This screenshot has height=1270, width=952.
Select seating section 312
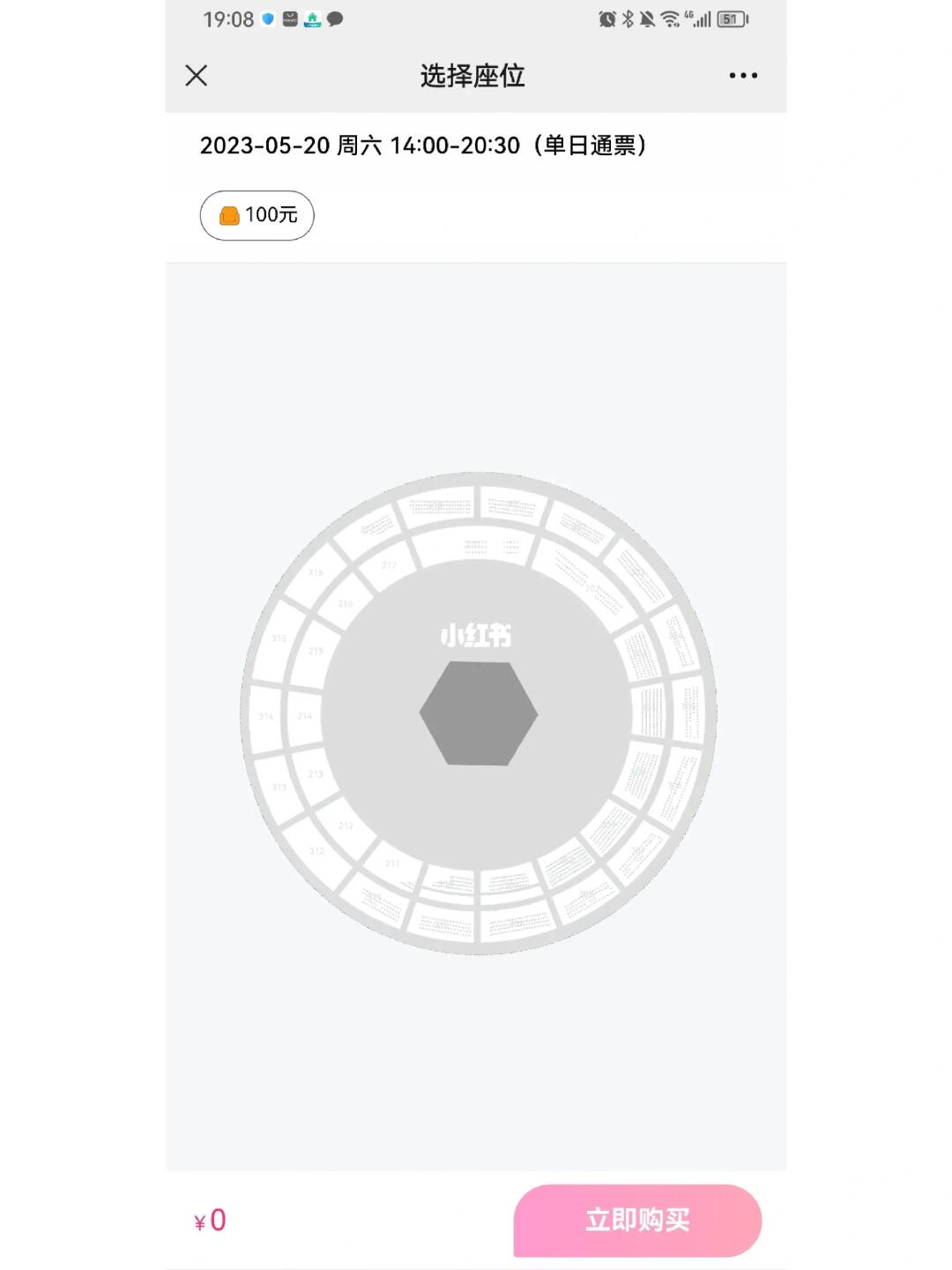[316, 851]
